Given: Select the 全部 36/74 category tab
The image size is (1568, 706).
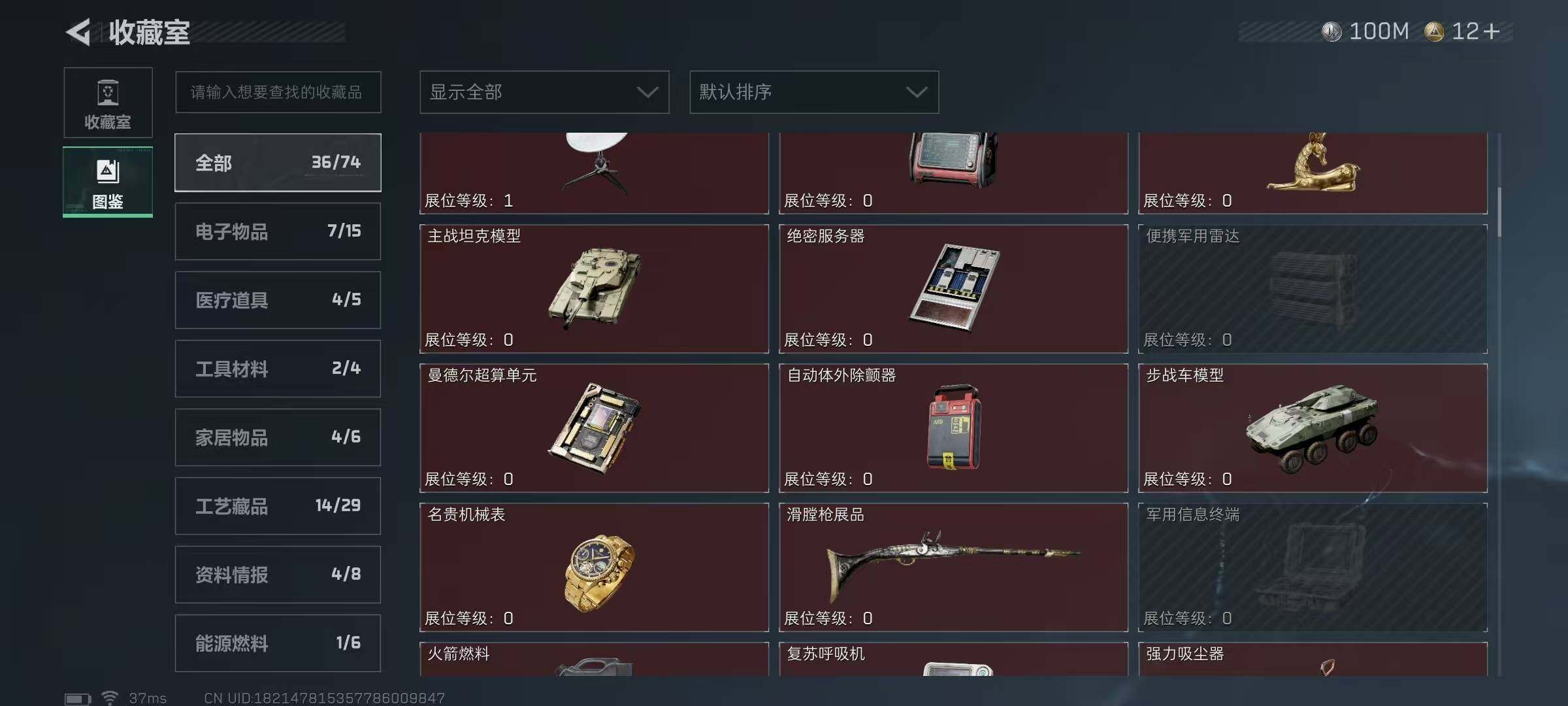Looking at the screenshot, I should tap(278, 163).
